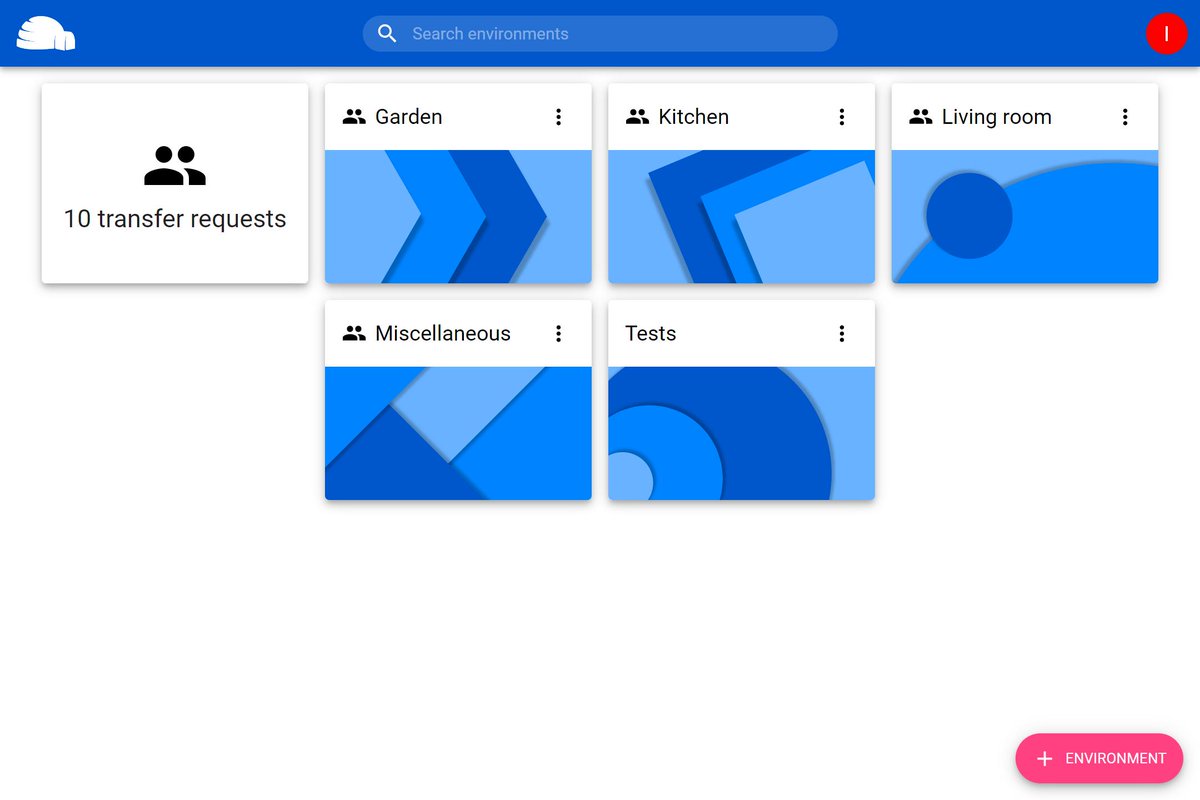Screen dimensions: 1200x800
Task: Click the igloo logo in the top bar
Action: click(x=46, y=33)
